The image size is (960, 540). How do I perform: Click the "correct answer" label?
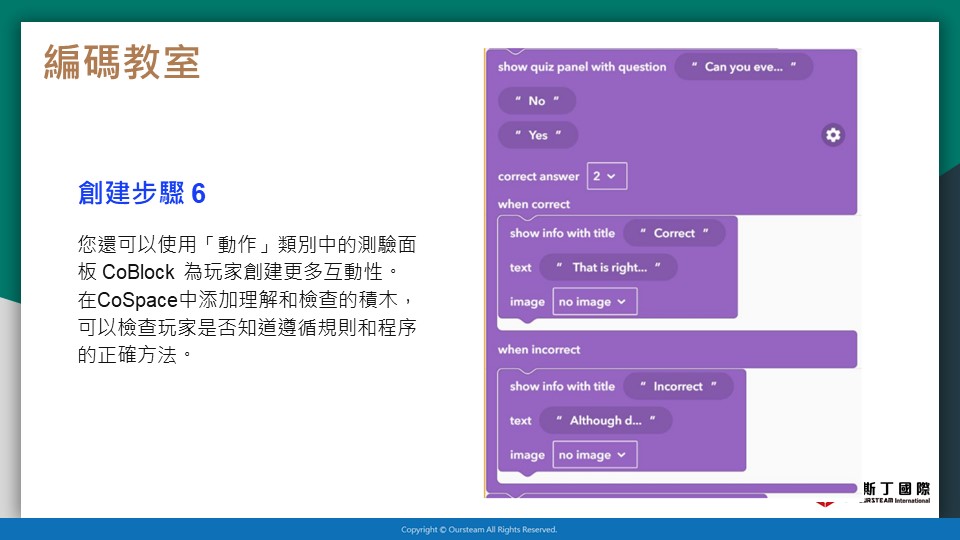click(538, 176)
